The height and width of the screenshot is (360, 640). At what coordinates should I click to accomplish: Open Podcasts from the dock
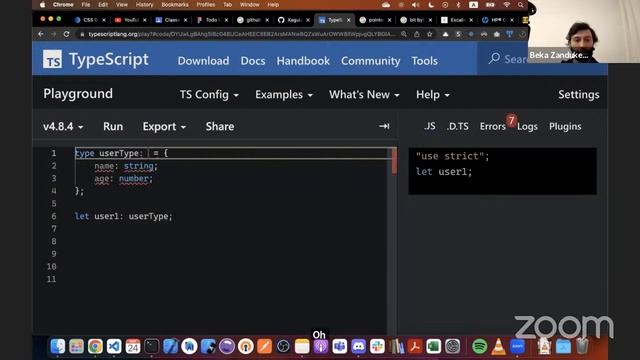(320, 347)
